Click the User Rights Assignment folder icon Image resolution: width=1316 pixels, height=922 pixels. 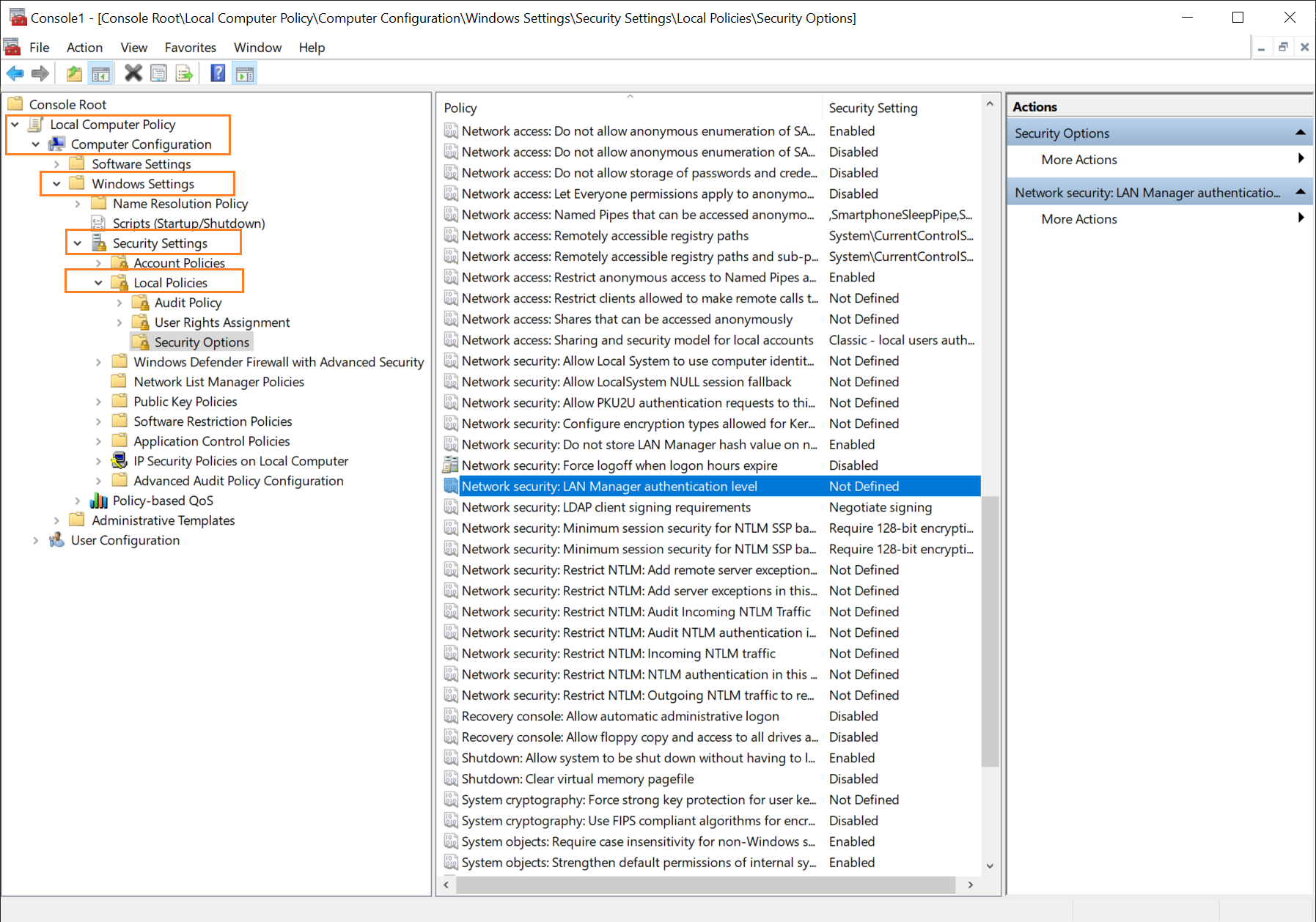click(x=140, y=322)
